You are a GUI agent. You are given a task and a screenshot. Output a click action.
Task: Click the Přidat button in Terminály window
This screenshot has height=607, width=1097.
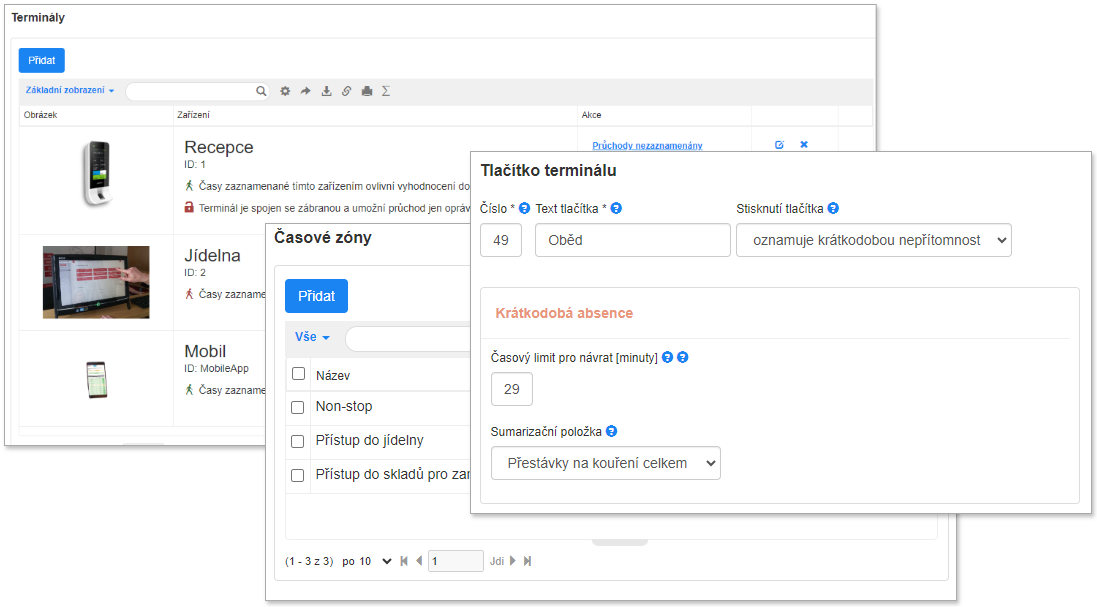[x=41, y=60]
